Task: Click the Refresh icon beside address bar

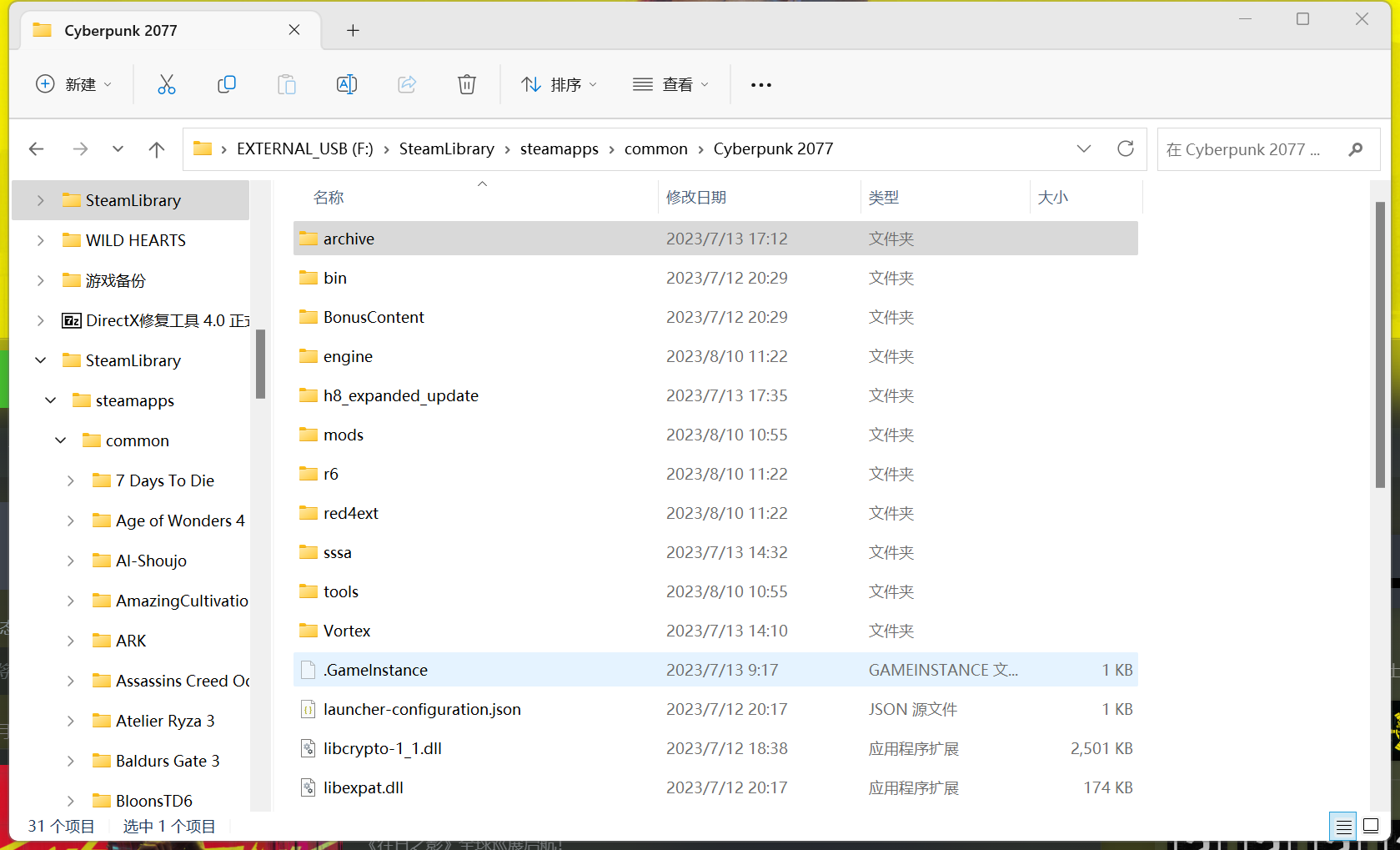Action: click(x=1126, y=148)
